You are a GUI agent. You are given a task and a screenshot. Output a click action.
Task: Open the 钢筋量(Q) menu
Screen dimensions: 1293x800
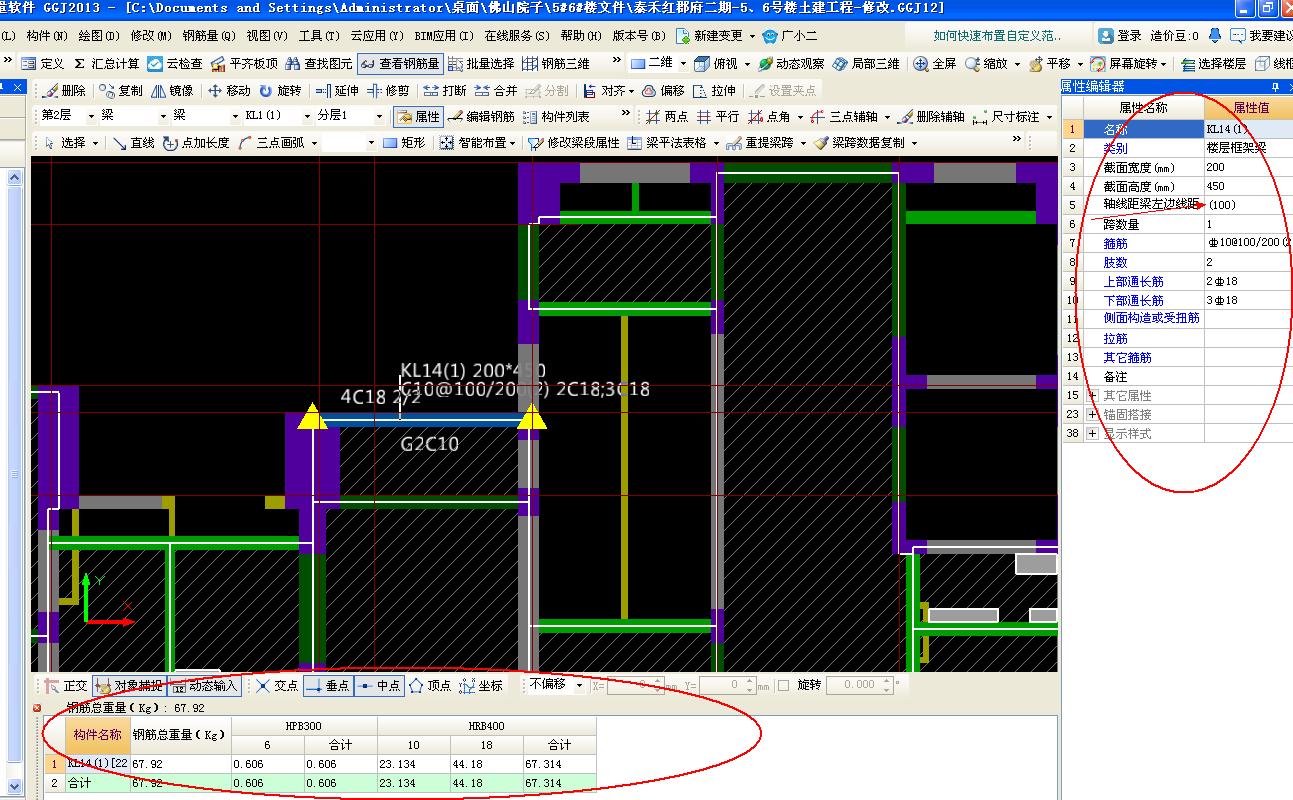pos(209,36)
